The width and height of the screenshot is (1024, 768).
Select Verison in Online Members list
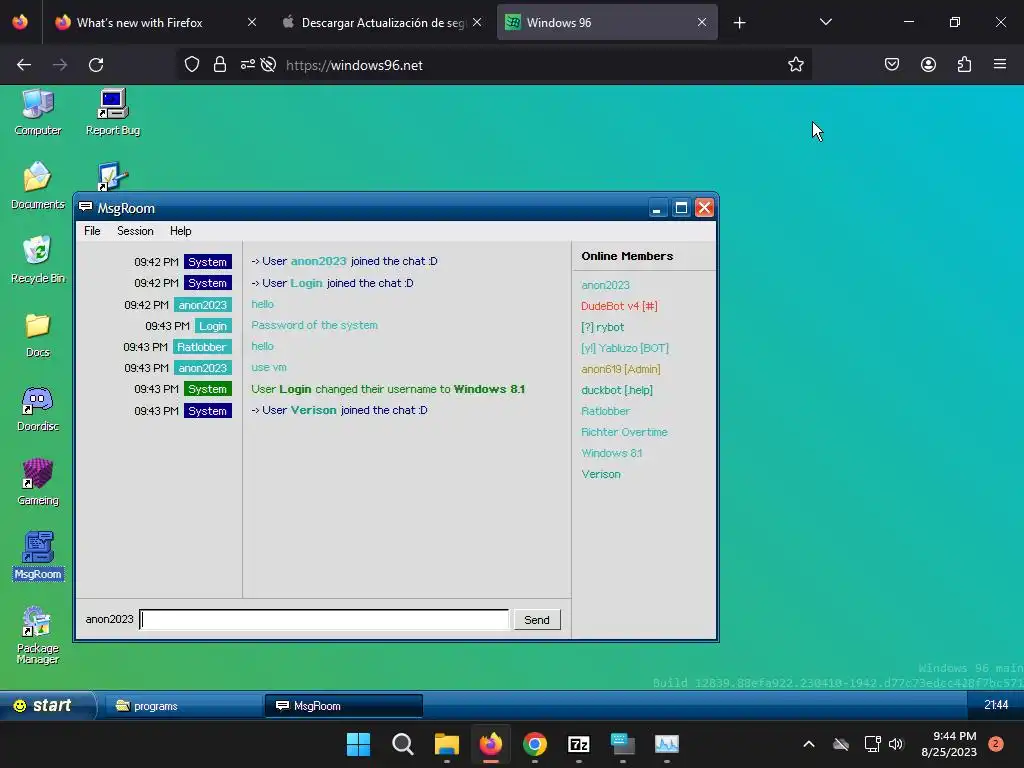point(601,474)
